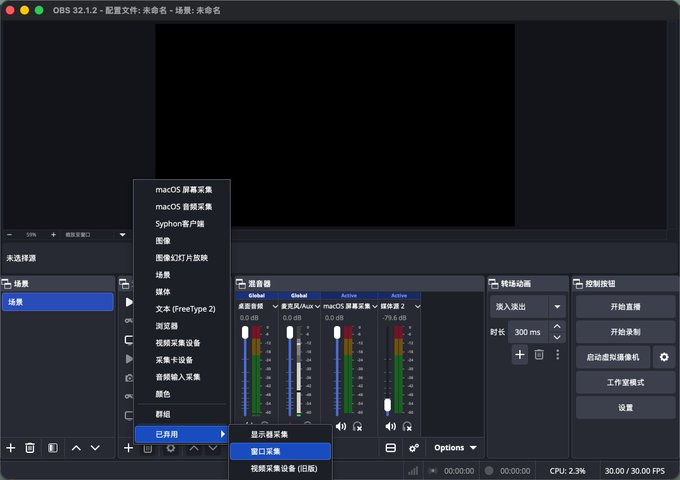The height and width of the screenshot is (480, 680).
Task: Choose macOS 屏幕采集 from the source menu
Action: coord(182,190)
